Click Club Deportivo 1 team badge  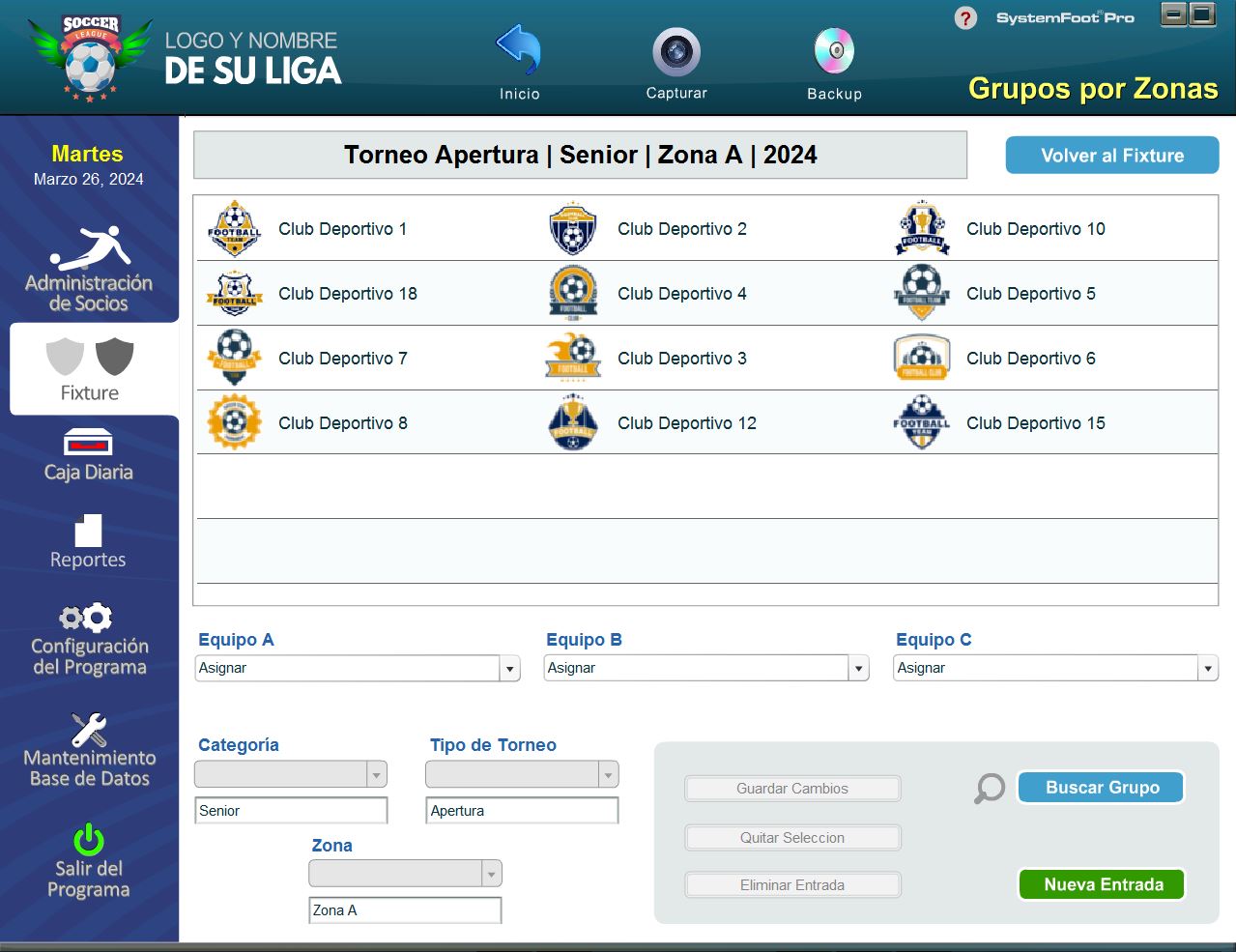[x=235, y=229]
